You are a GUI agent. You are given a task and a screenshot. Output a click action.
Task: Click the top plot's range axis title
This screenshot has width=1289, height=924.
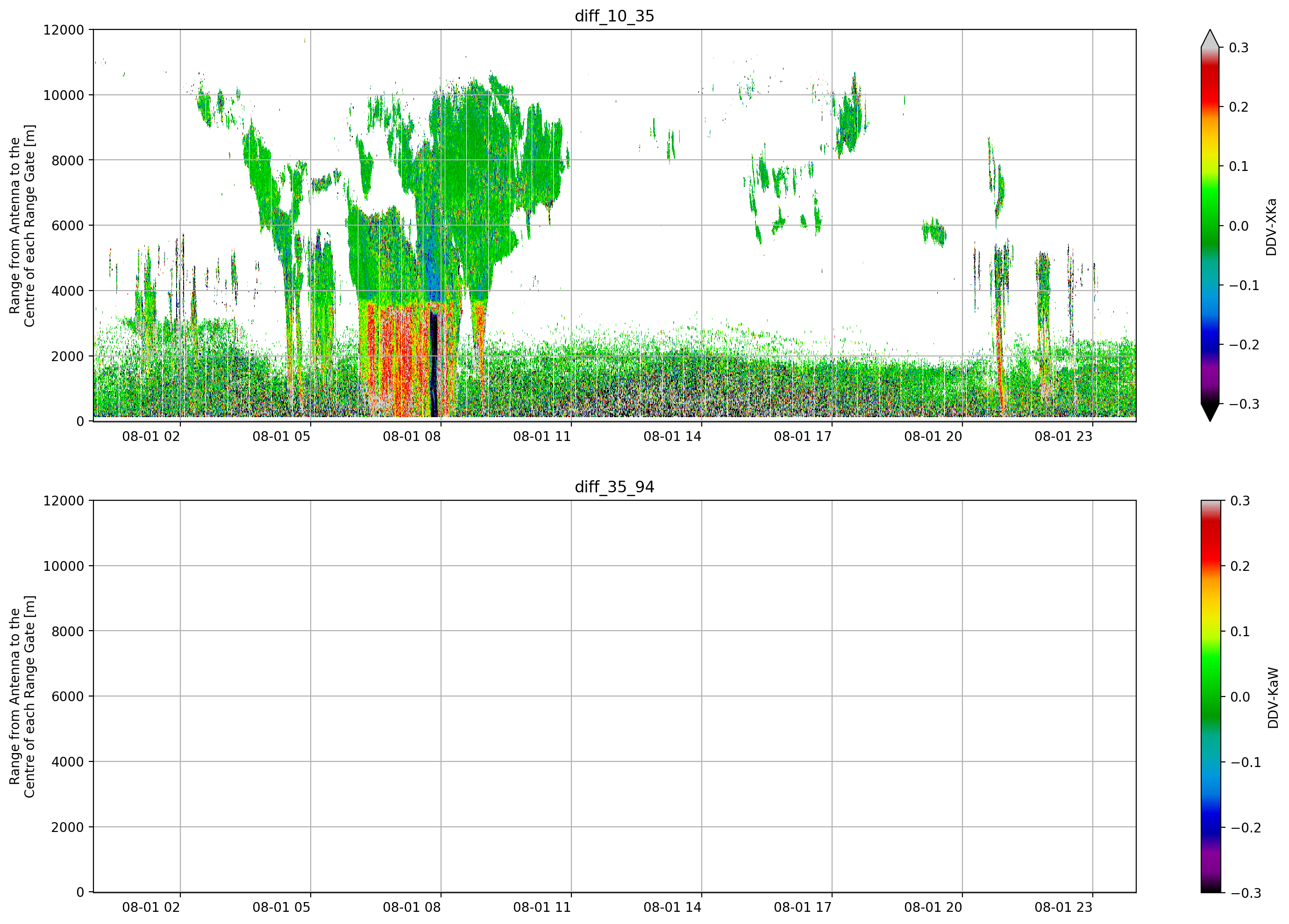point(22,226)
